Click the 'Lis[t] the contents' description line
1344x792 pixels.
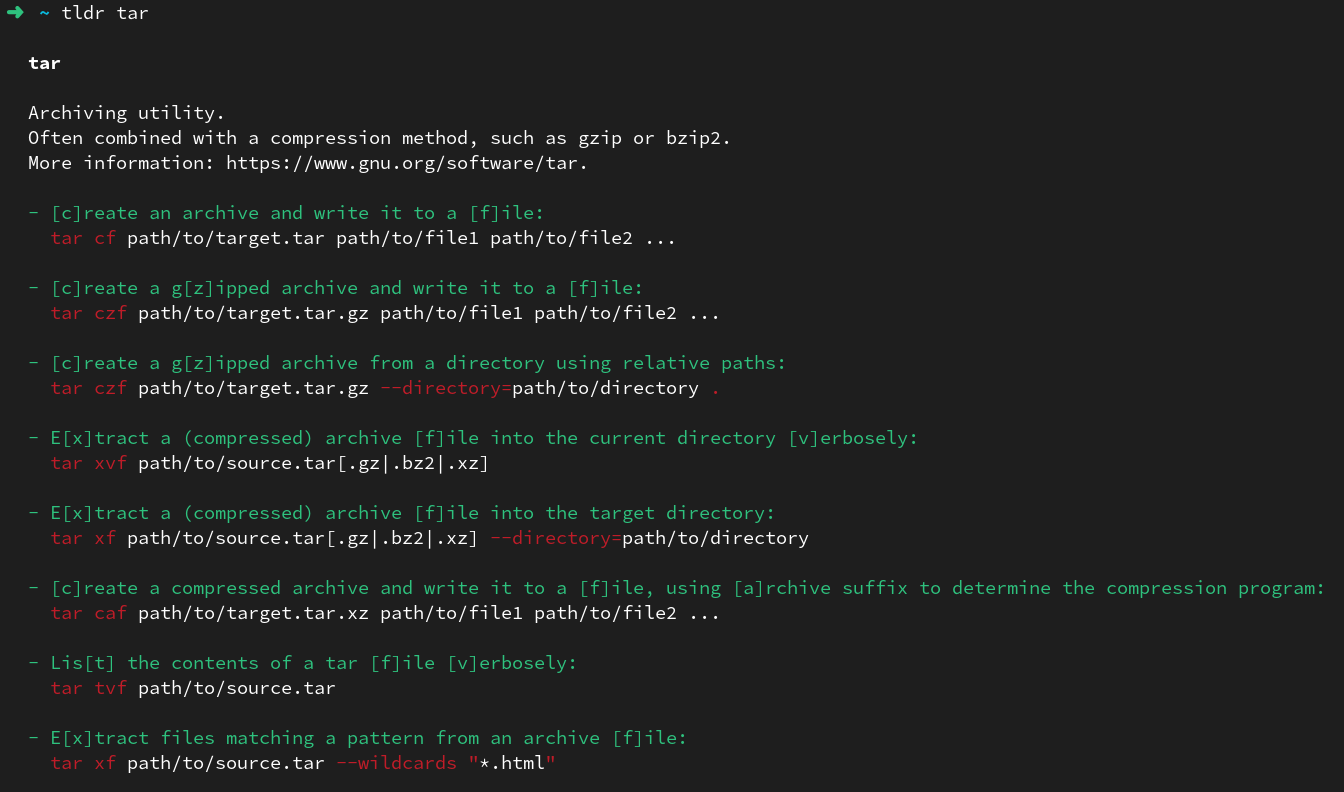click(314, 663)
